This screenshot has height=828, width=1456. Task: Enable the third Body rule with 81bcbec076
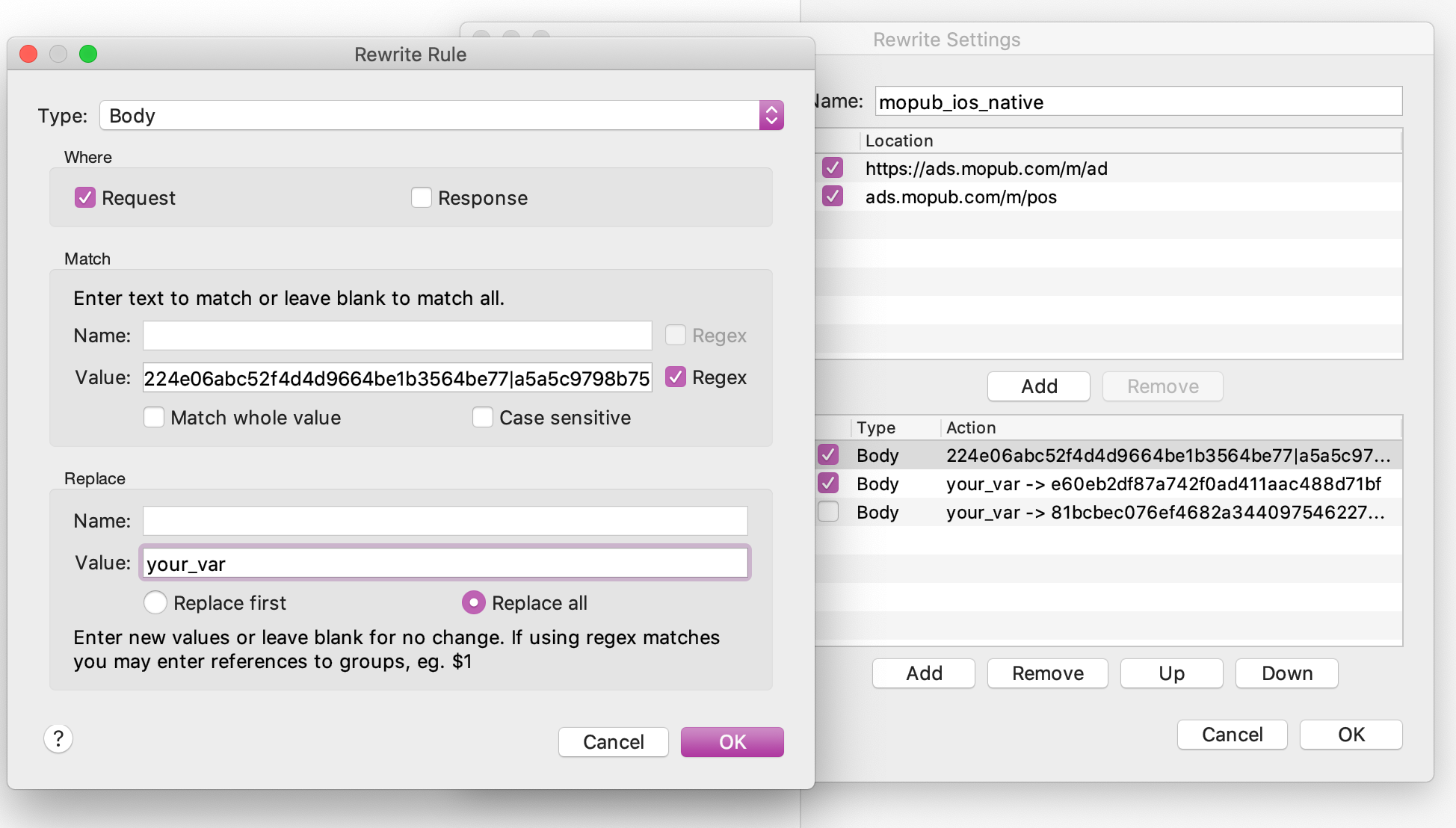pyautogui.click(x=828, y=512)
